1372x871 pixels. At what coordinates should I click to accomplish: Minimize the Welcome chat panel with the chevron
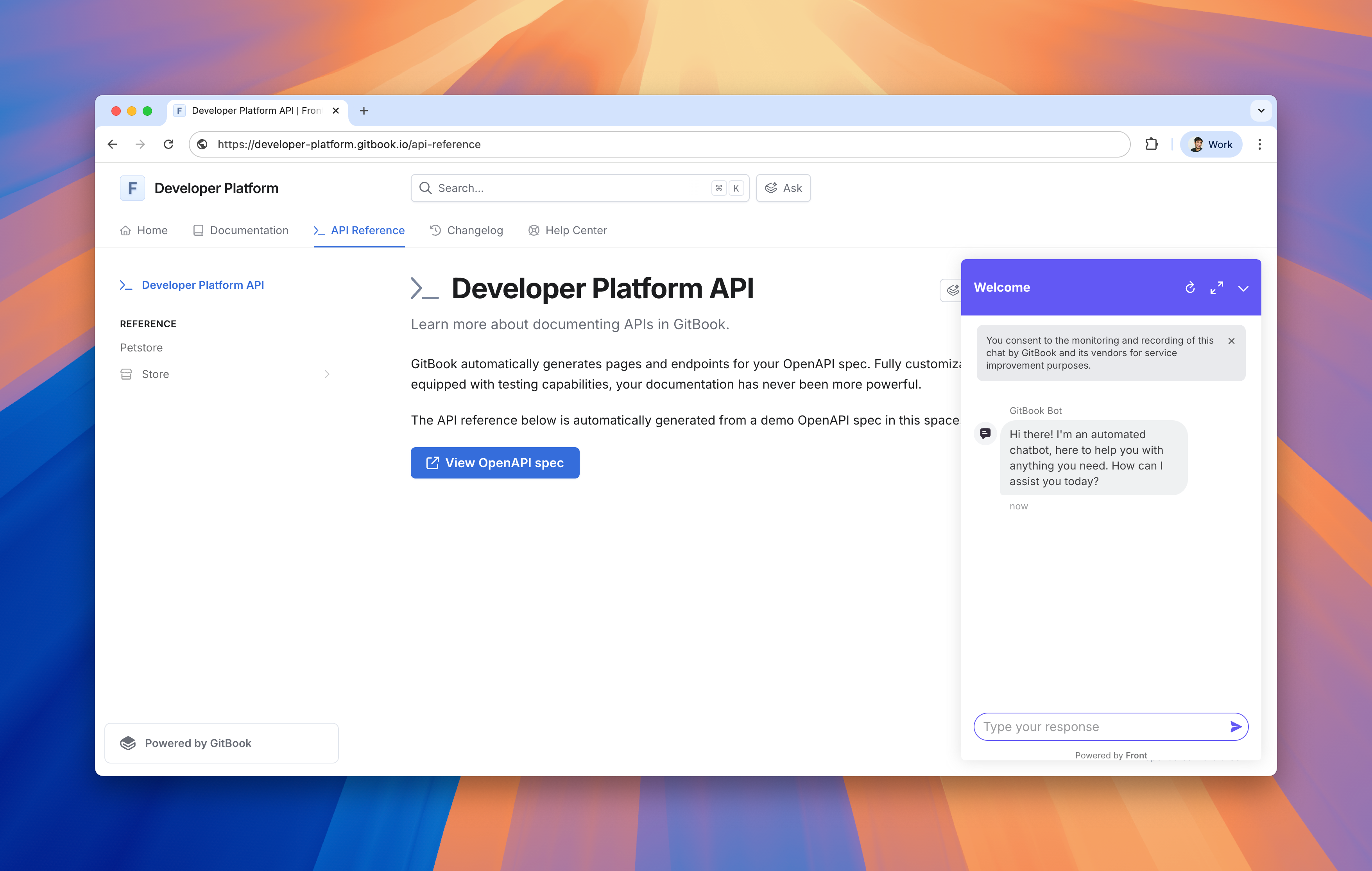tap(1243, 288)
